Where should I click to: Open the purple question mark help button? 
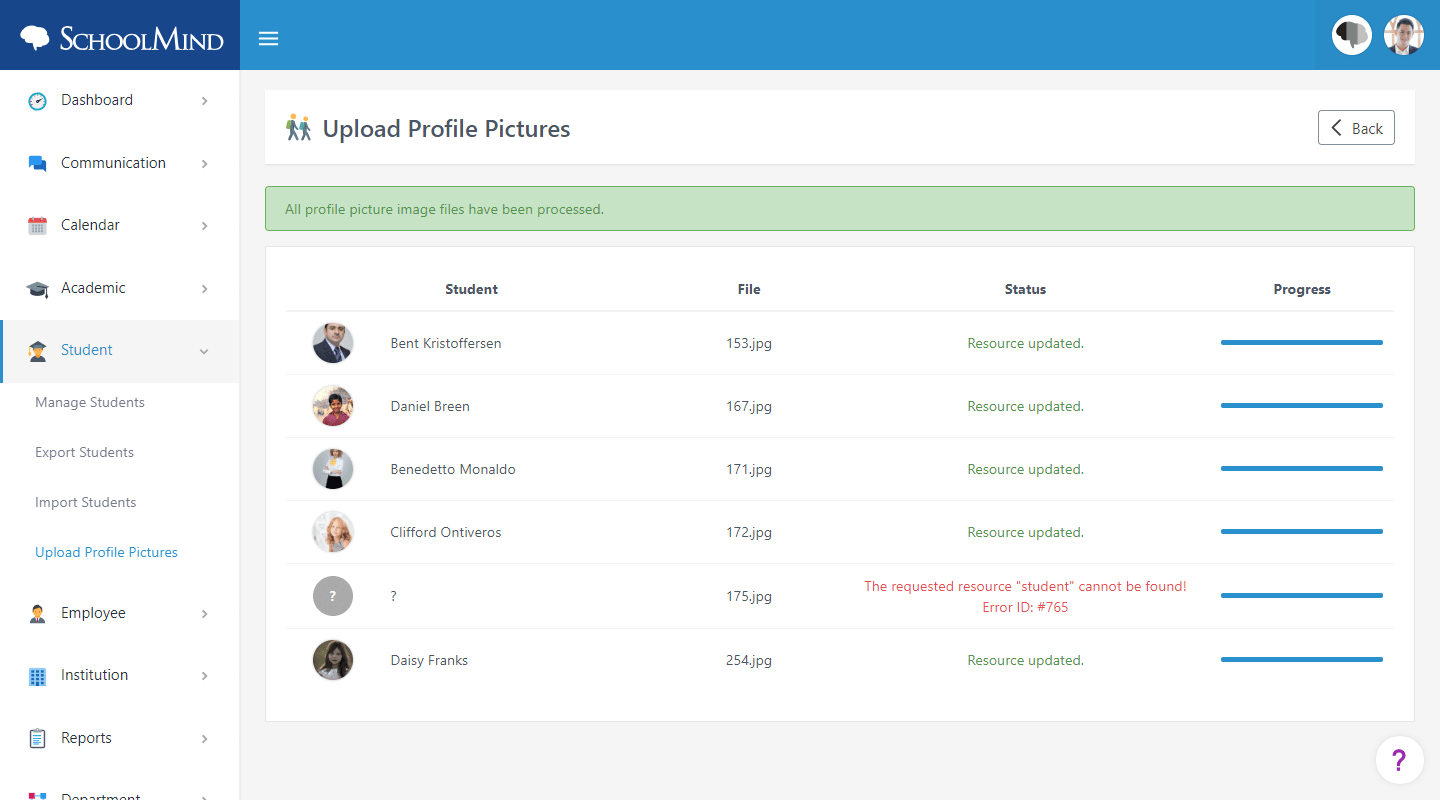pos(1400,761)
